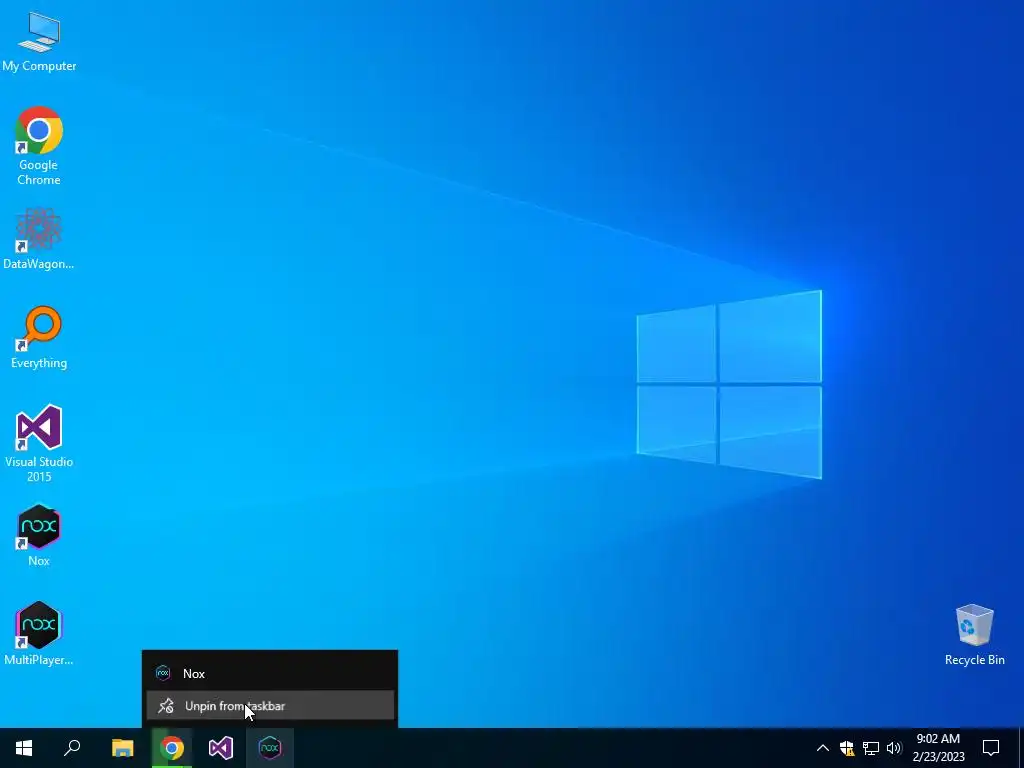Open the clock showing 9:02 AM
Viewport: 1024px width, 768px height.
click(938, 748)
